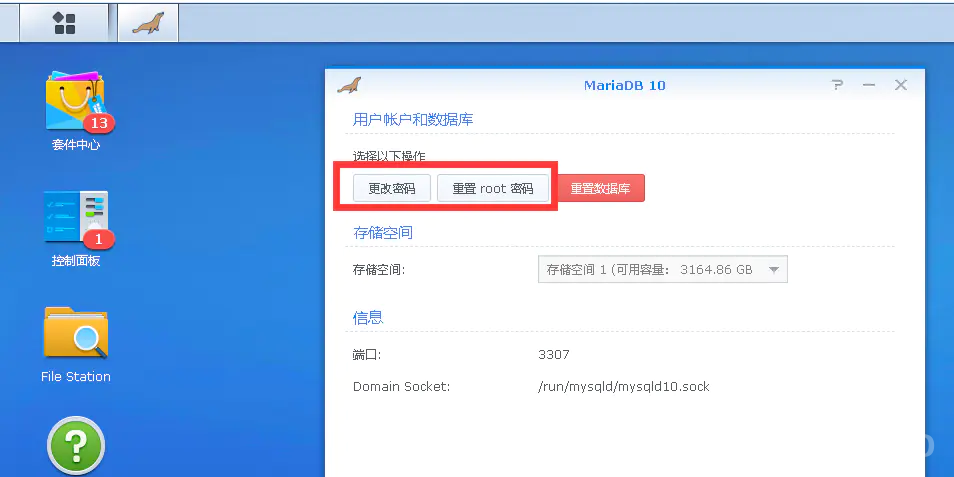Click the 存储空间 section heading

coord(383,232)
